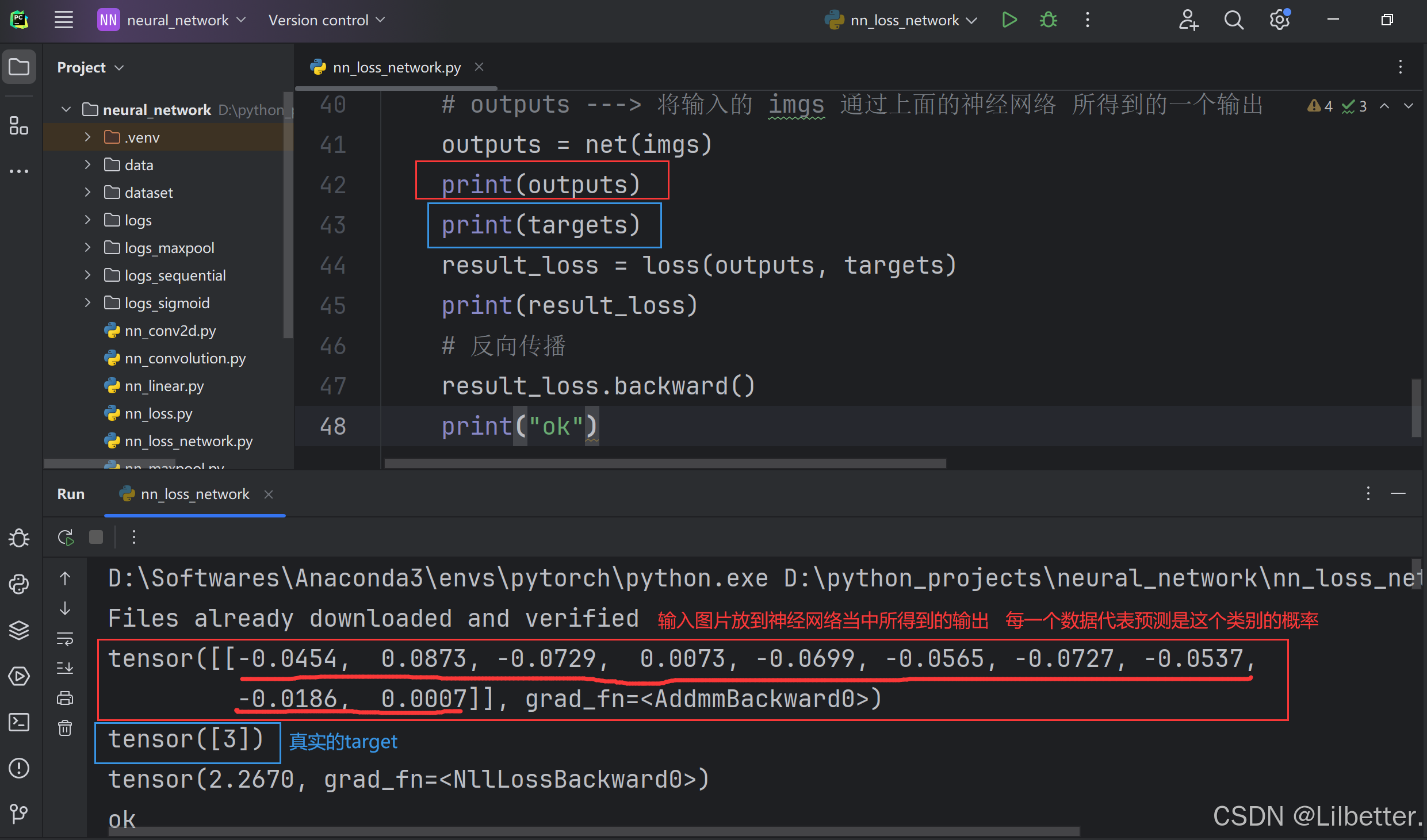Rerun nn_loss_network in Run panel
Viewport: 1427px width, 840px height.
[66, 537]
